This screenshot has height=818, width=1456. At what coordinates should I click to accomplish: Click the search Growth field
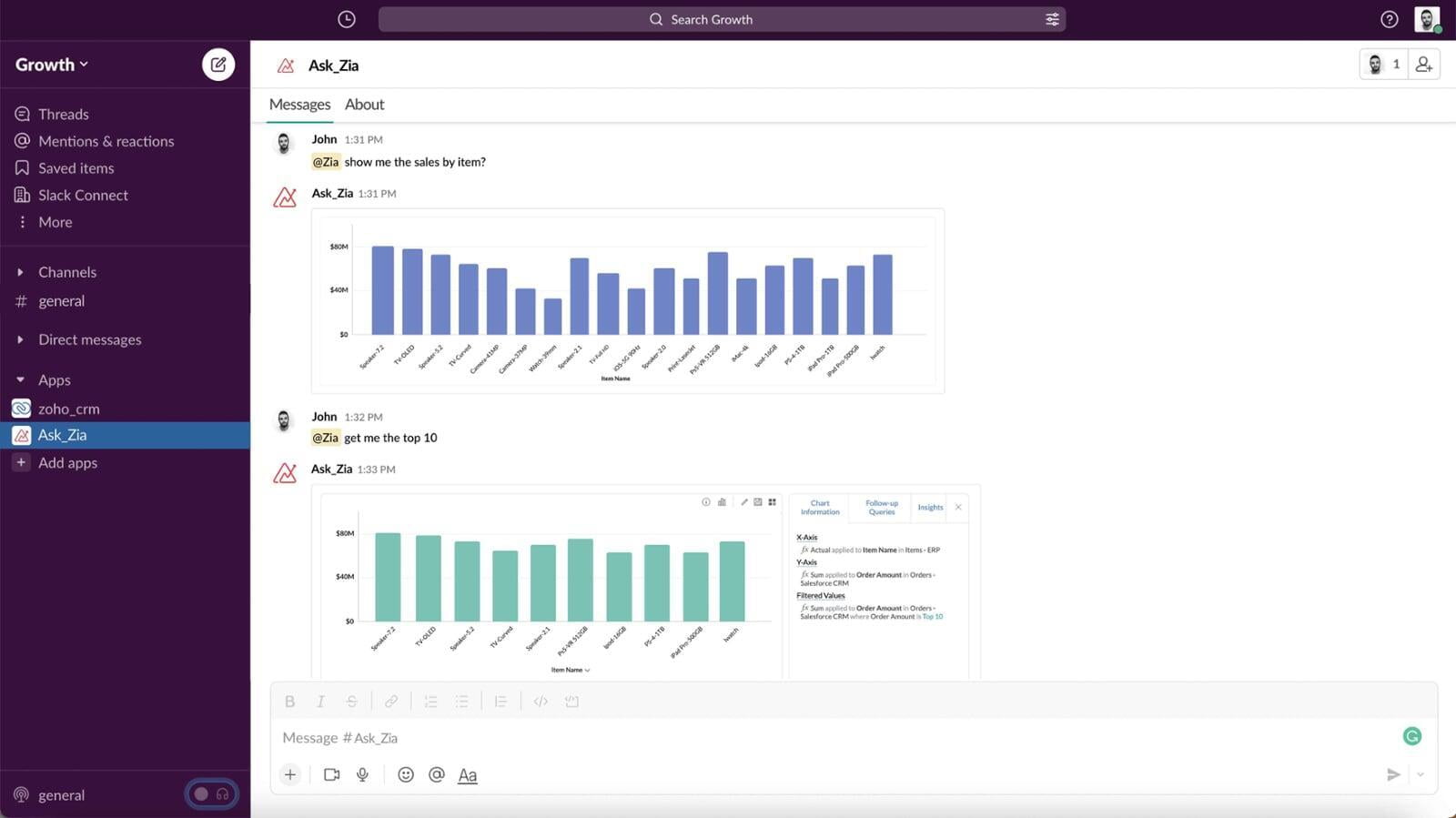click(x=722, y=19)
